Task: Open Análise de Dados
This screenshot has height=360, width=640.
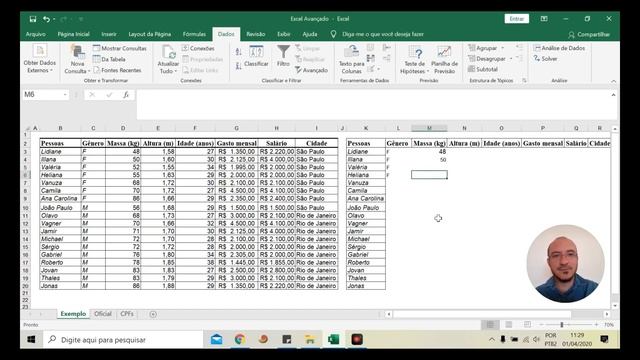Action: click(x=559, y=48)
